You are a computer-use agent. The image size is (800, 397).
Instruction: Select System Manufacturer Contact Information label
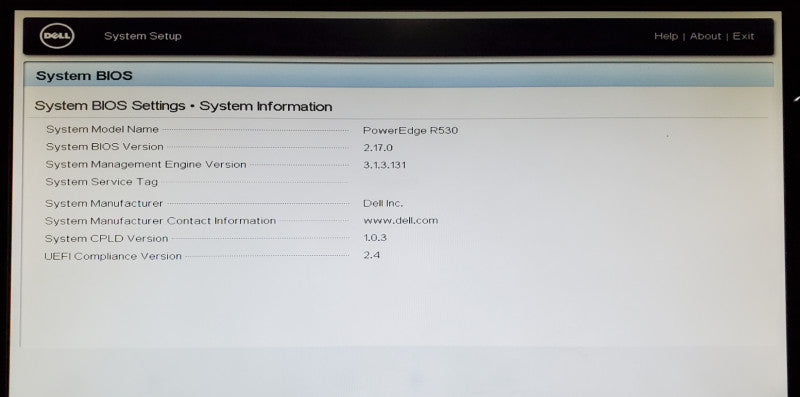coord(160,221)
